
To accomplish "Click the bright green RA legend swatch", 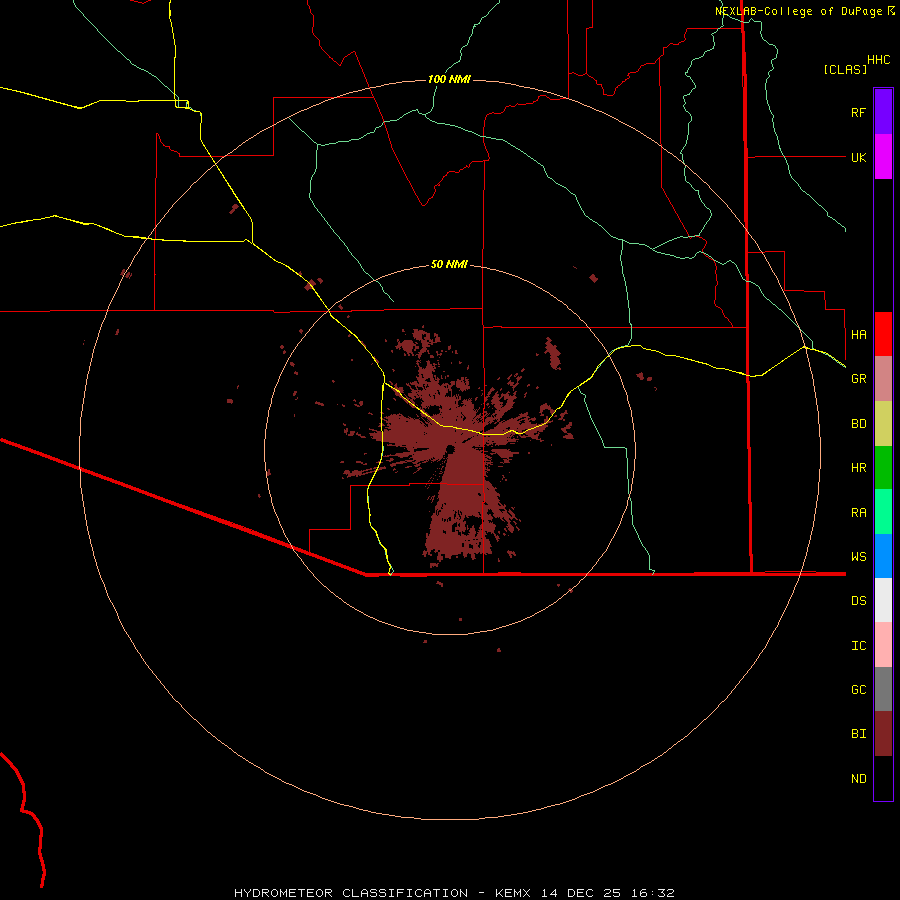I will (x=883, y=512).
